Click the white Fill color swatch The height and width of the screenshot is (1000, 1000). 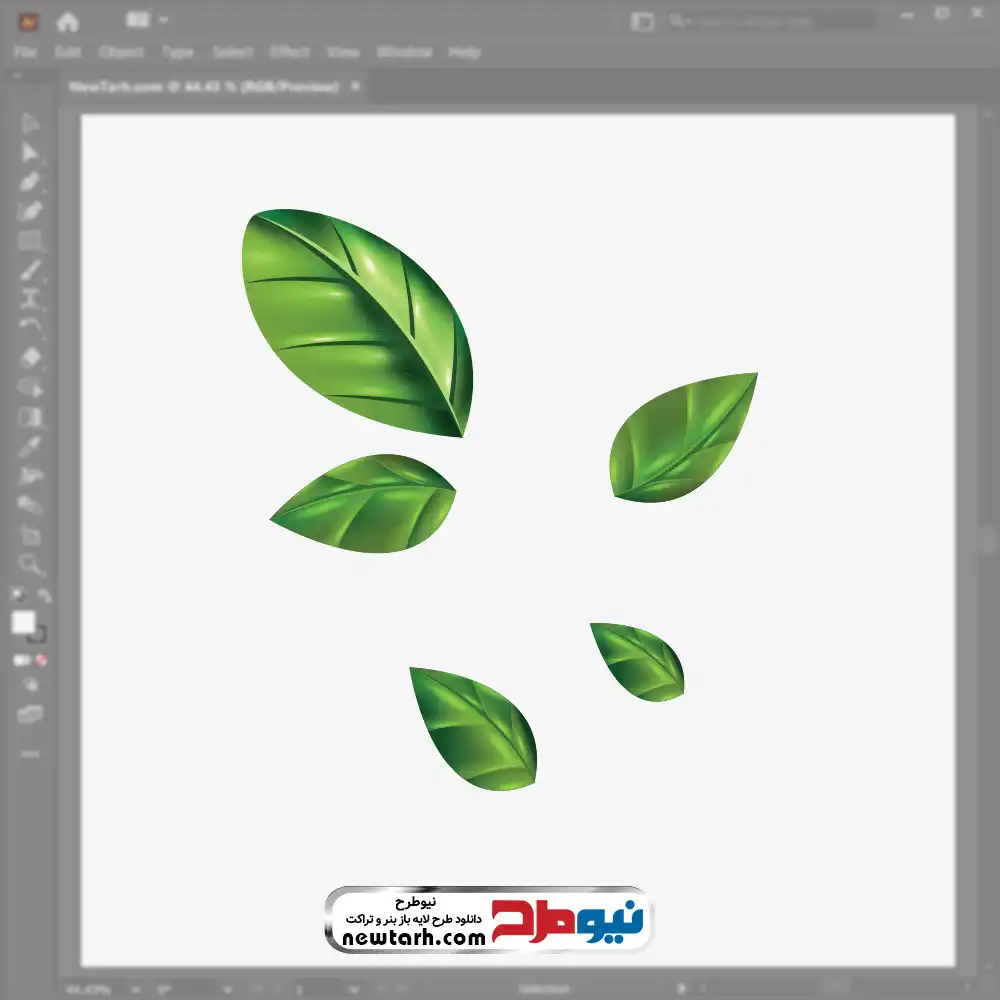pyautogui.click(x=24, y=623)
